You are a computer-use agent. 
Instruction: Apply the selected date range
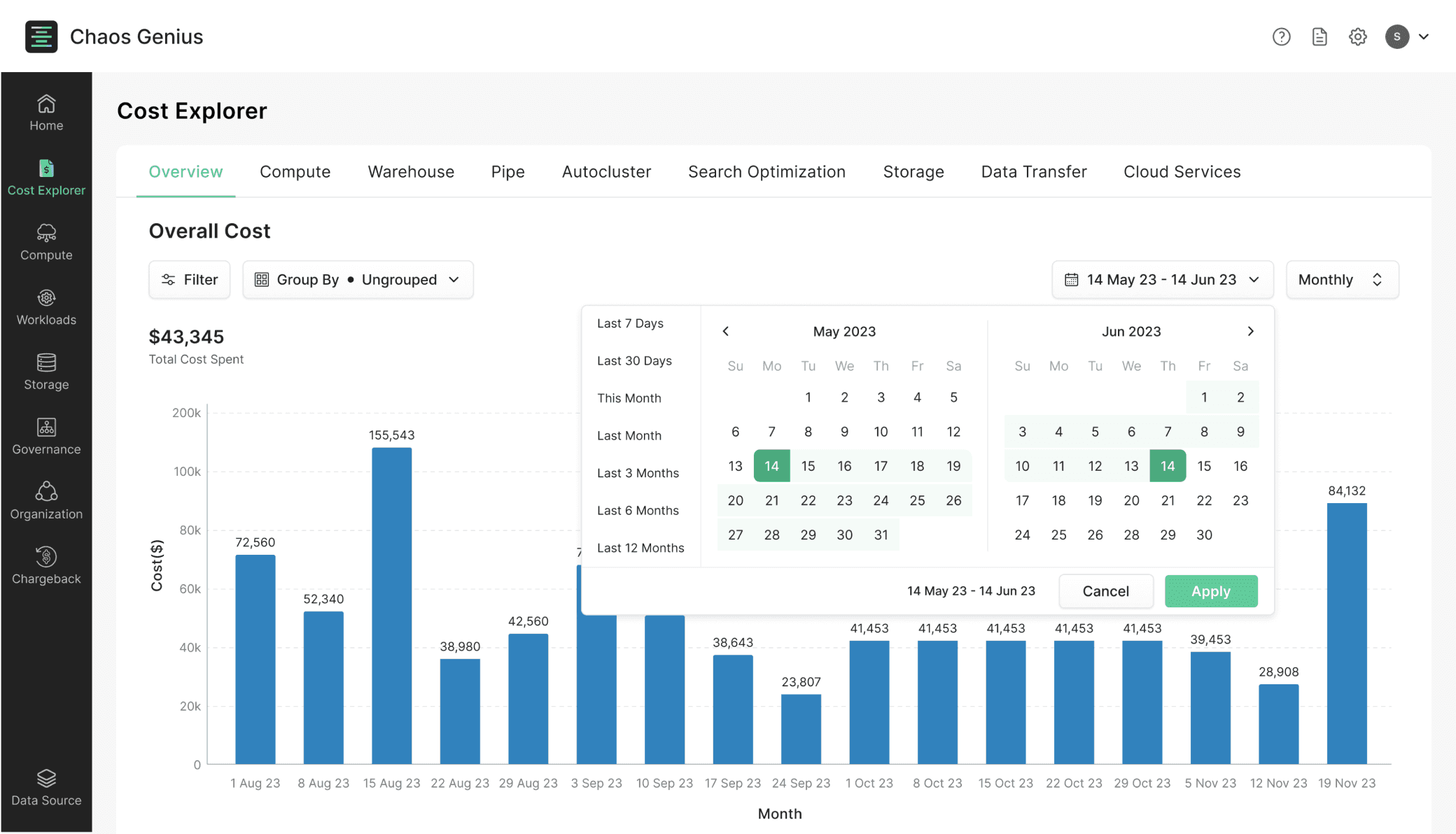[x=1210, y=591]
